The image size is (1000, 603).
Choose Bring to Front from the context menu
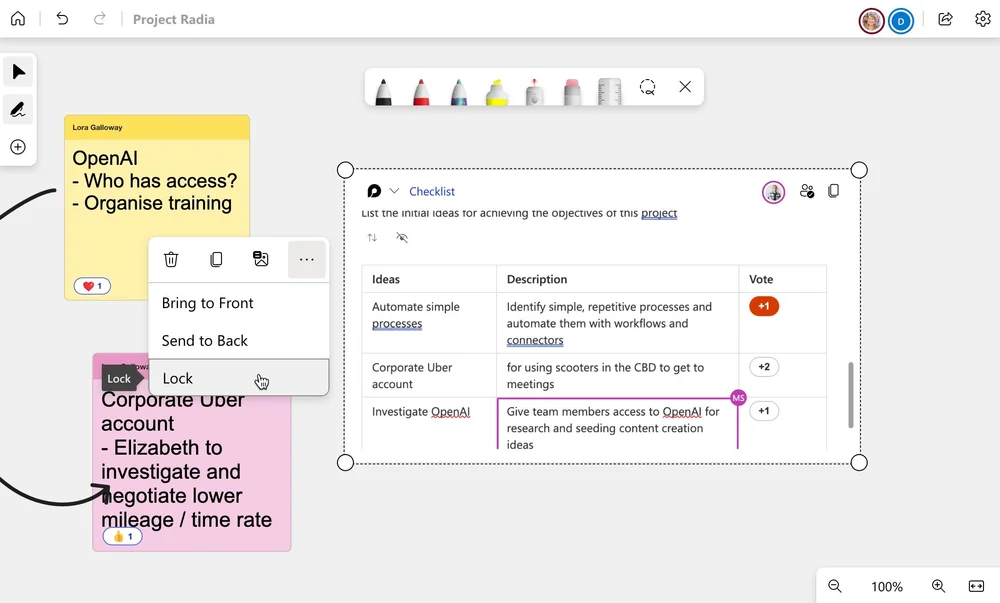click(207, 303)
